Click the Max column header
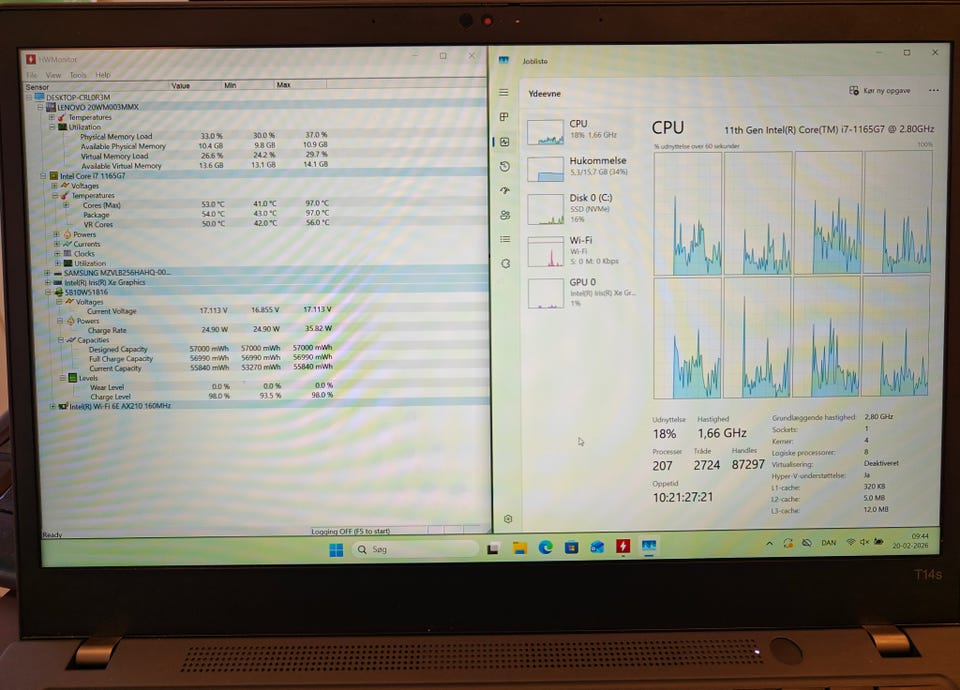 299,84
